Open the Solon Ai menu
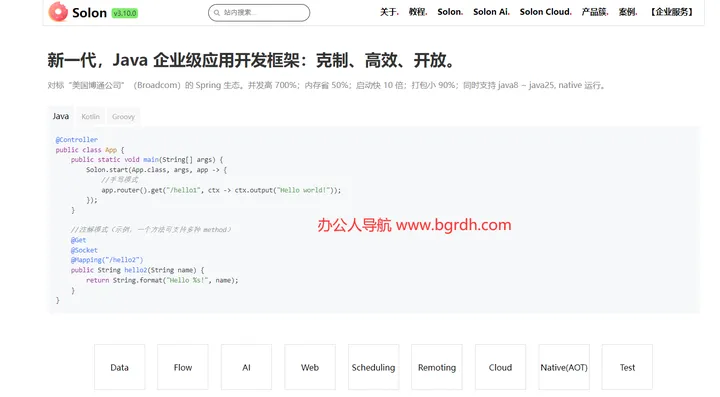 coord(491,12)
